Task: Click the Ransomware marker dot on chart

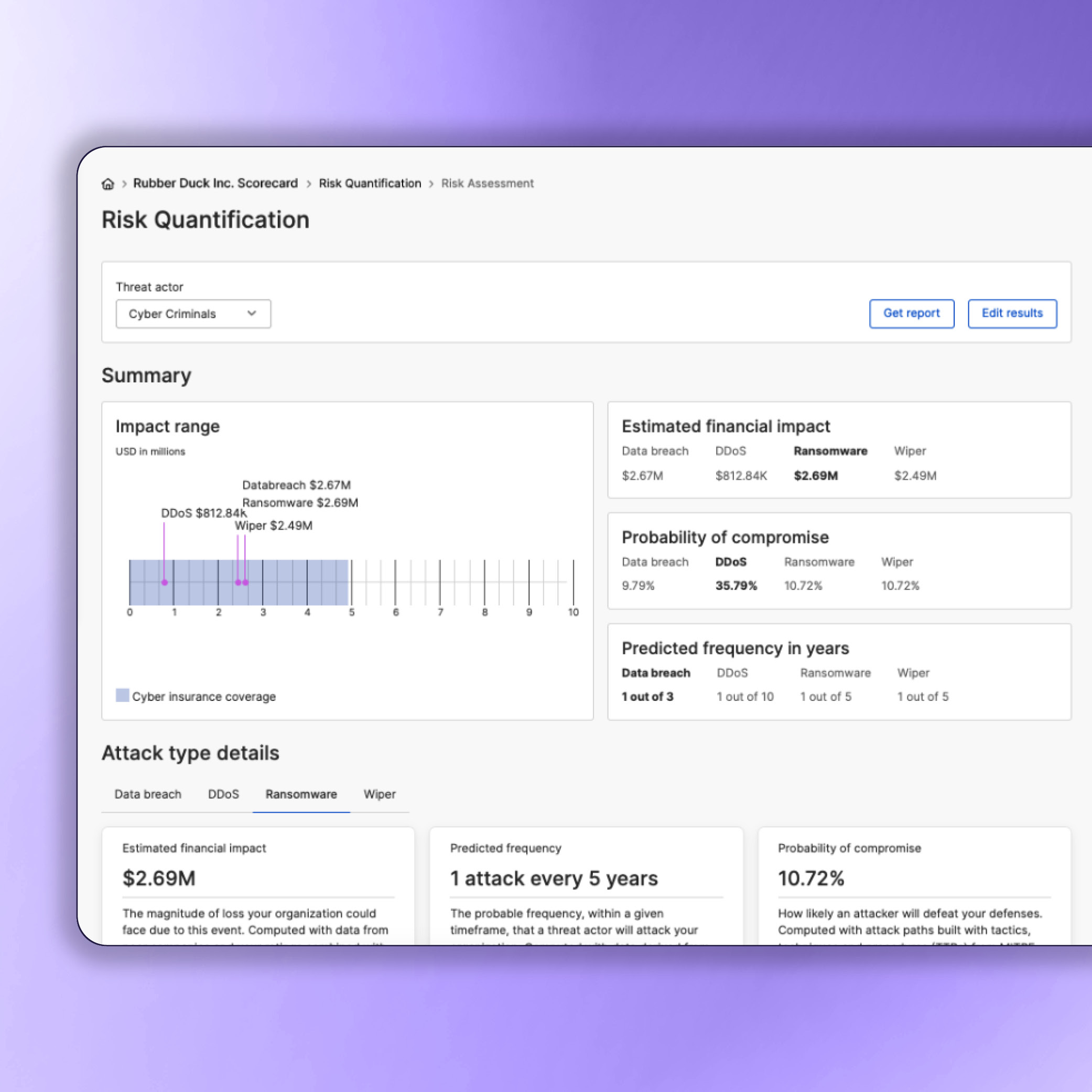Action: point(245,582)
